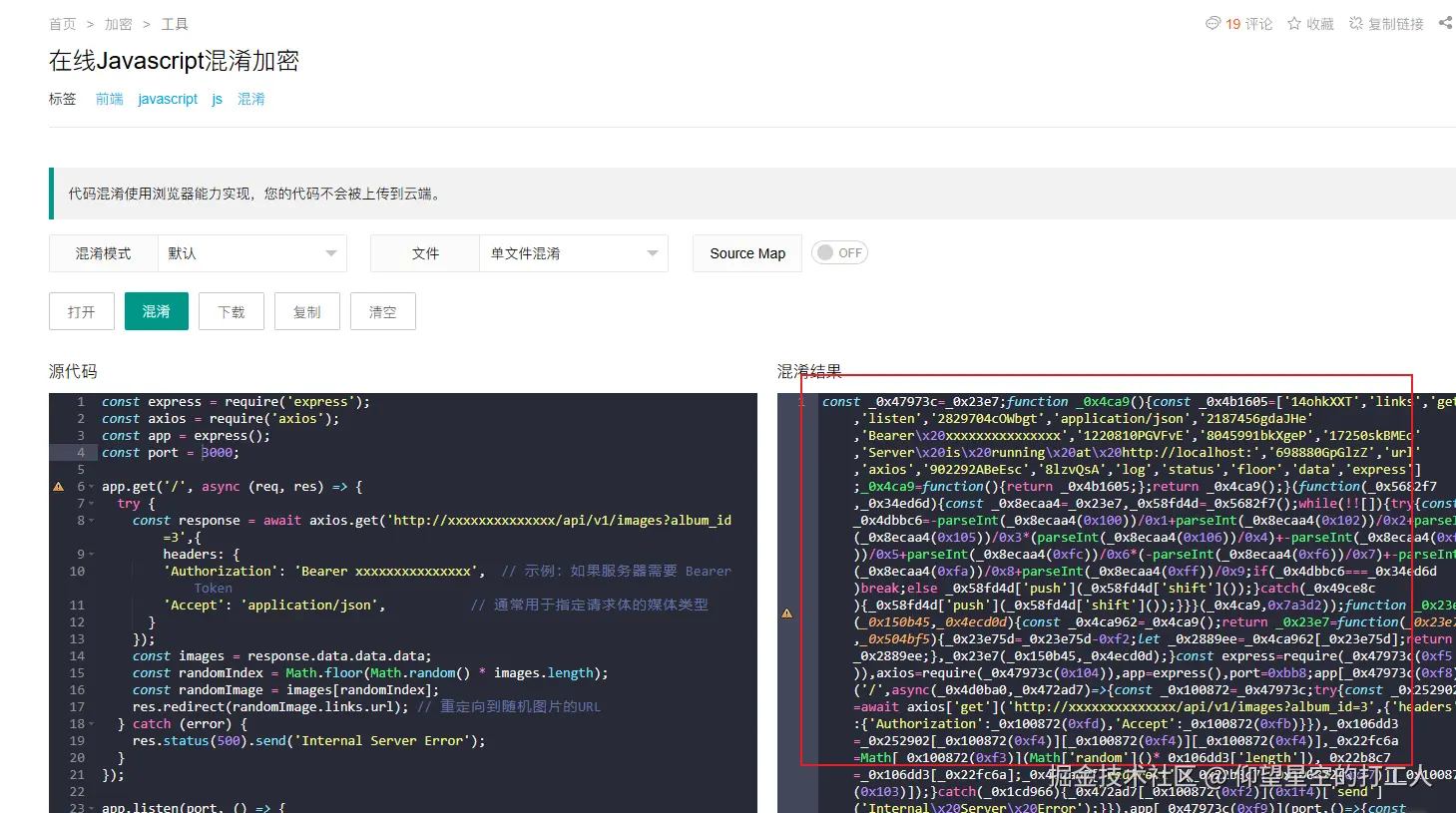Viewport: 1456px width, 813px height.
Task: Click the share icon at top right
Action: 1445,22
